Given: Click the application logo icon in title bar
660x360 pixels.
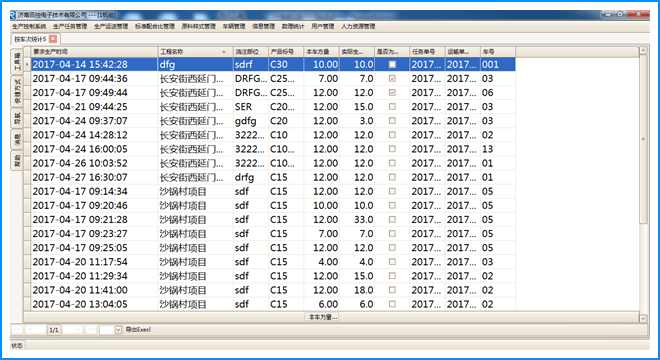Looking at the screenshot, I should 13,15.
